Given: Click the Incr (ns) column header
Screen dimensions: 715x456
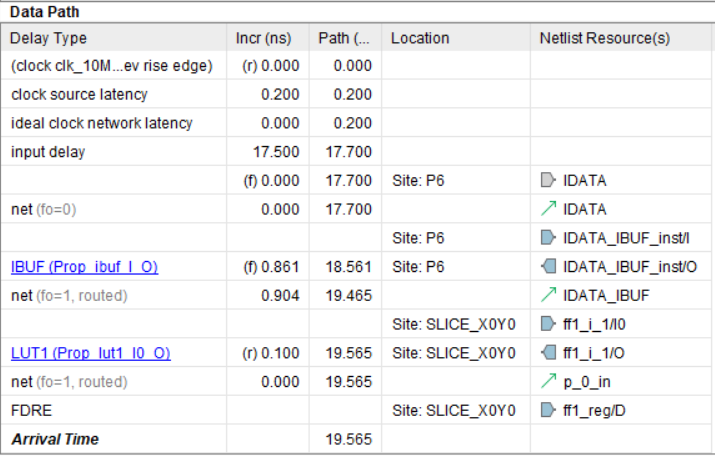Looking at the screenshot, I should (x=264, y=38).
